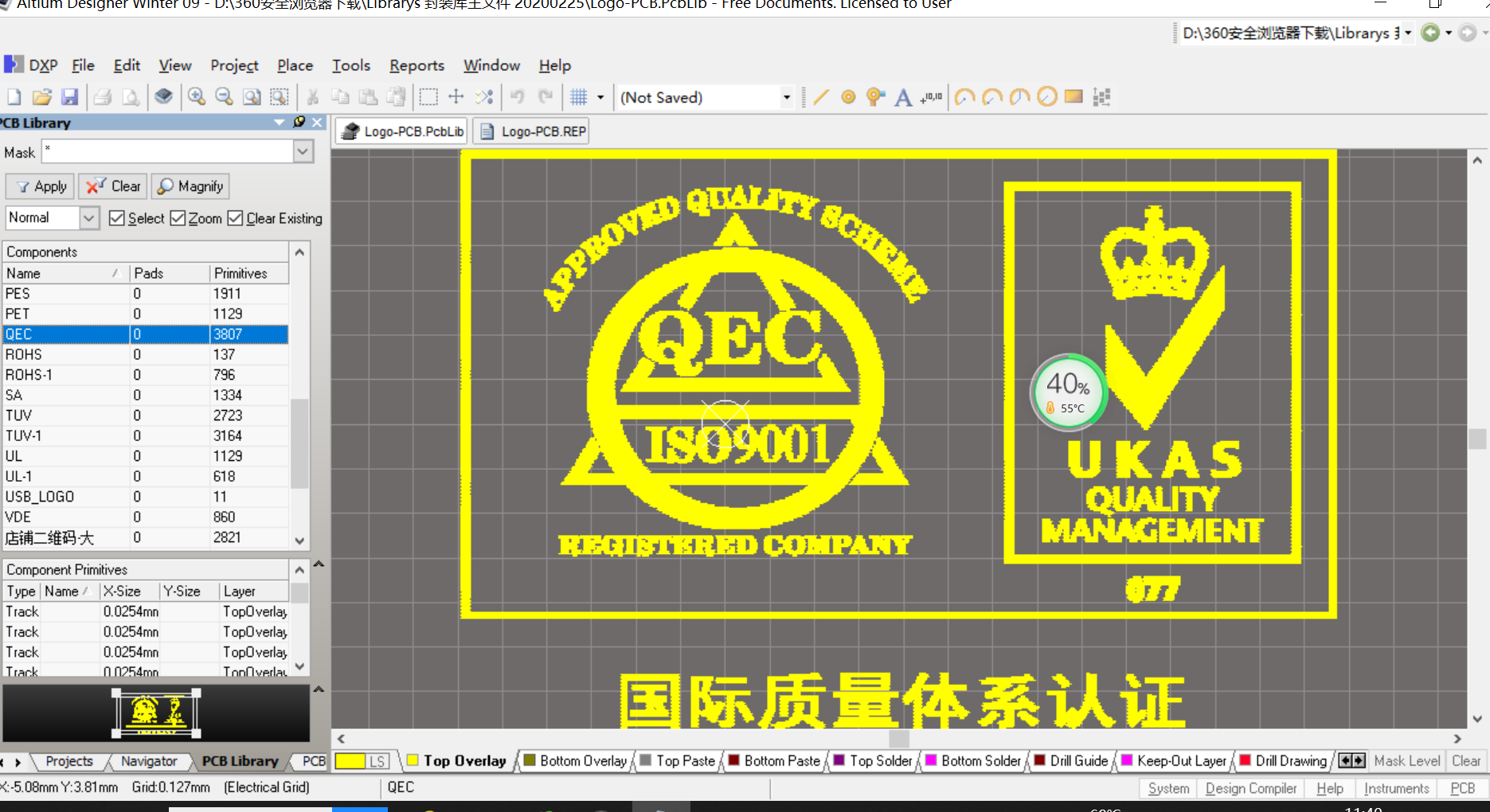Click the Snap Grid icon
1490x812 pixels.
click(579, 97)
